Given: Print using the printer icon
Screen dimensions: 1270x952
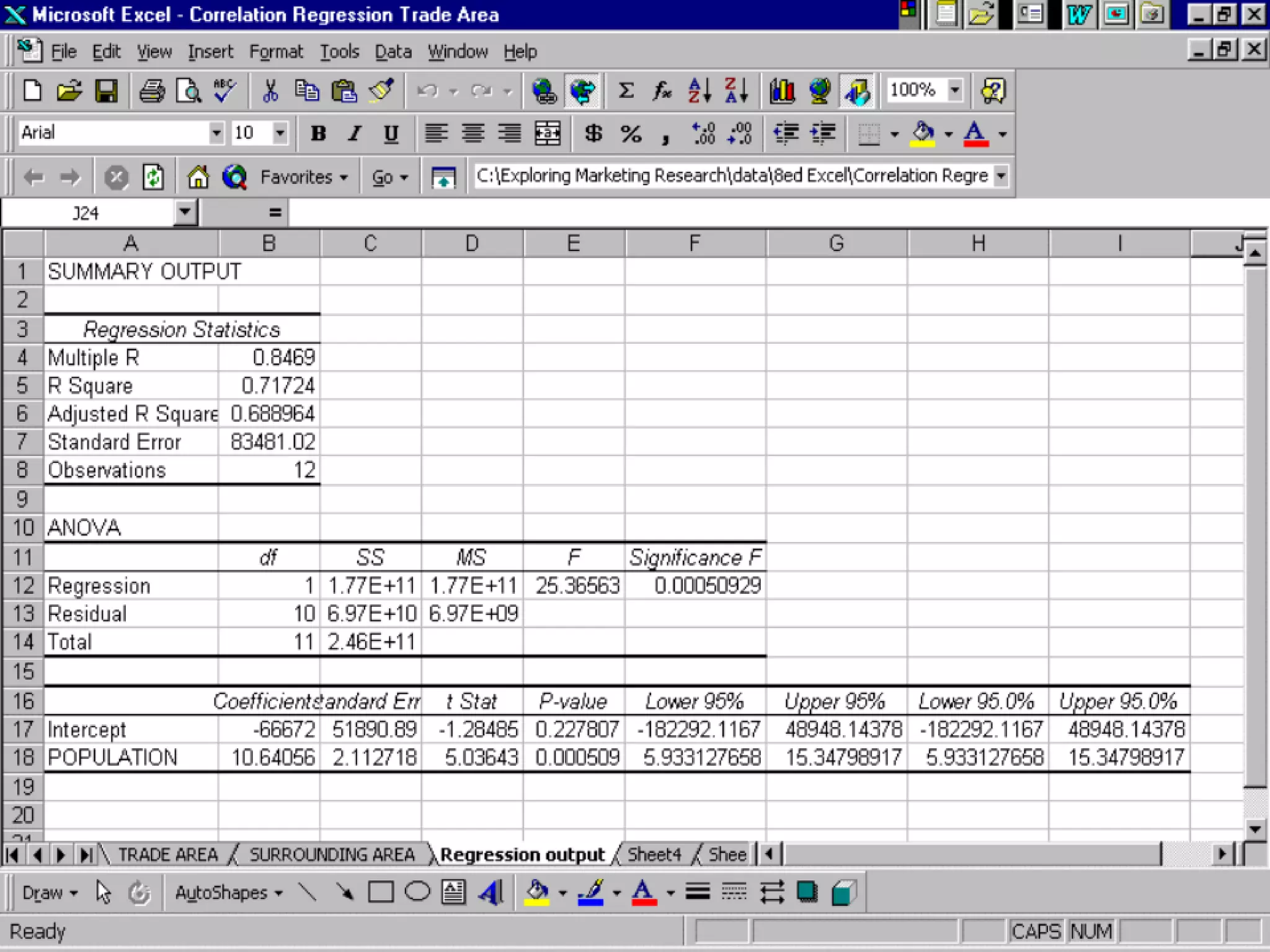Looking at the screenshot, I should point(152,91).
